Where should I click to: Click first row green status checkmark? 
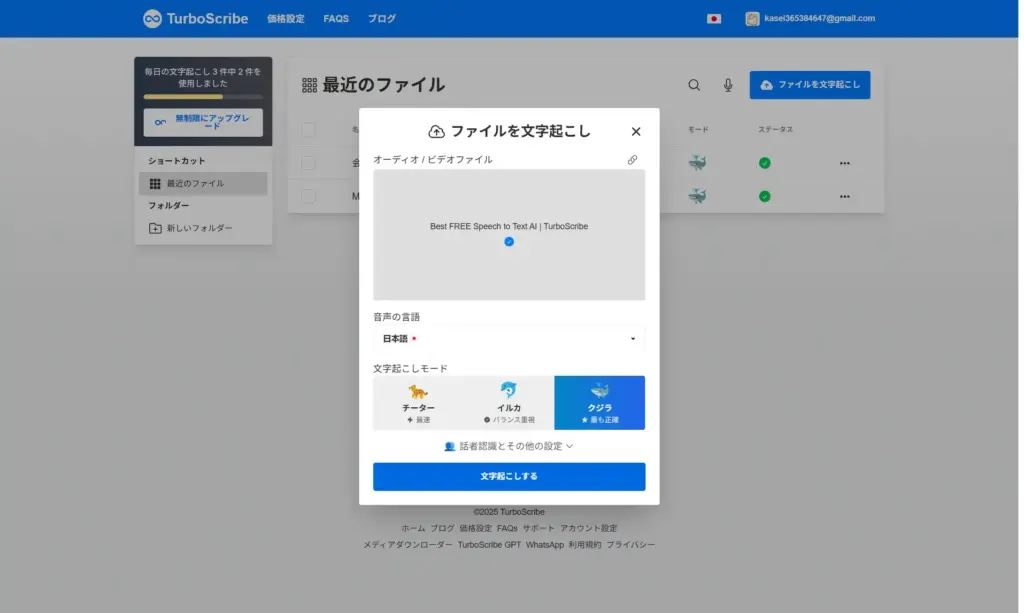tap(764, 163)
